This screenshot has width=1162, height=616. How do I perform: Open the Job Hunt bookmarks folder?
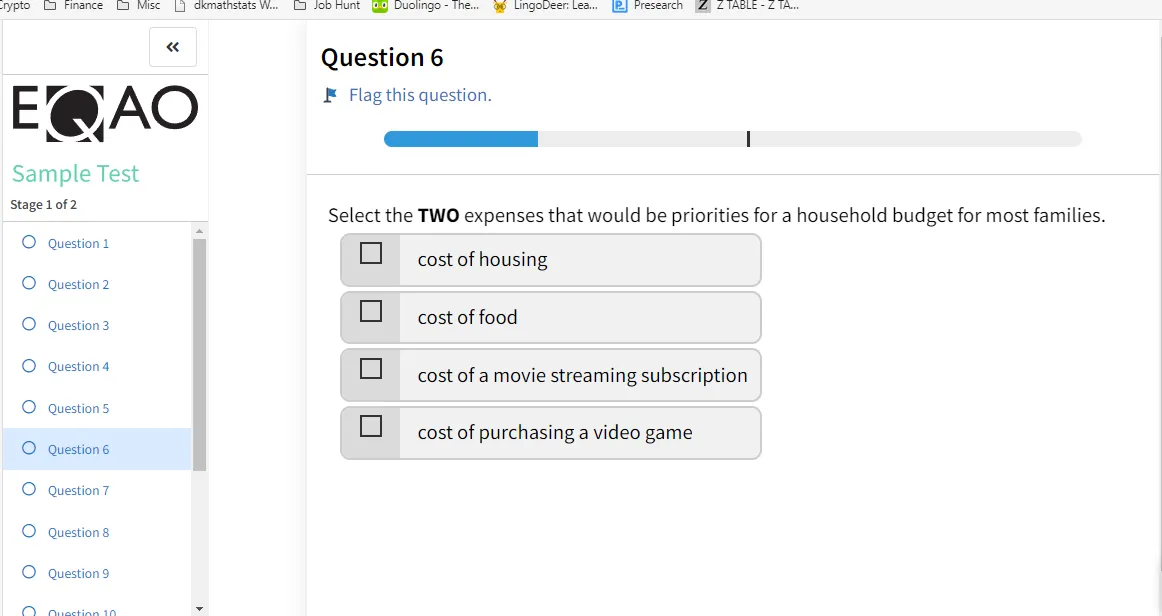click(327, 5)
